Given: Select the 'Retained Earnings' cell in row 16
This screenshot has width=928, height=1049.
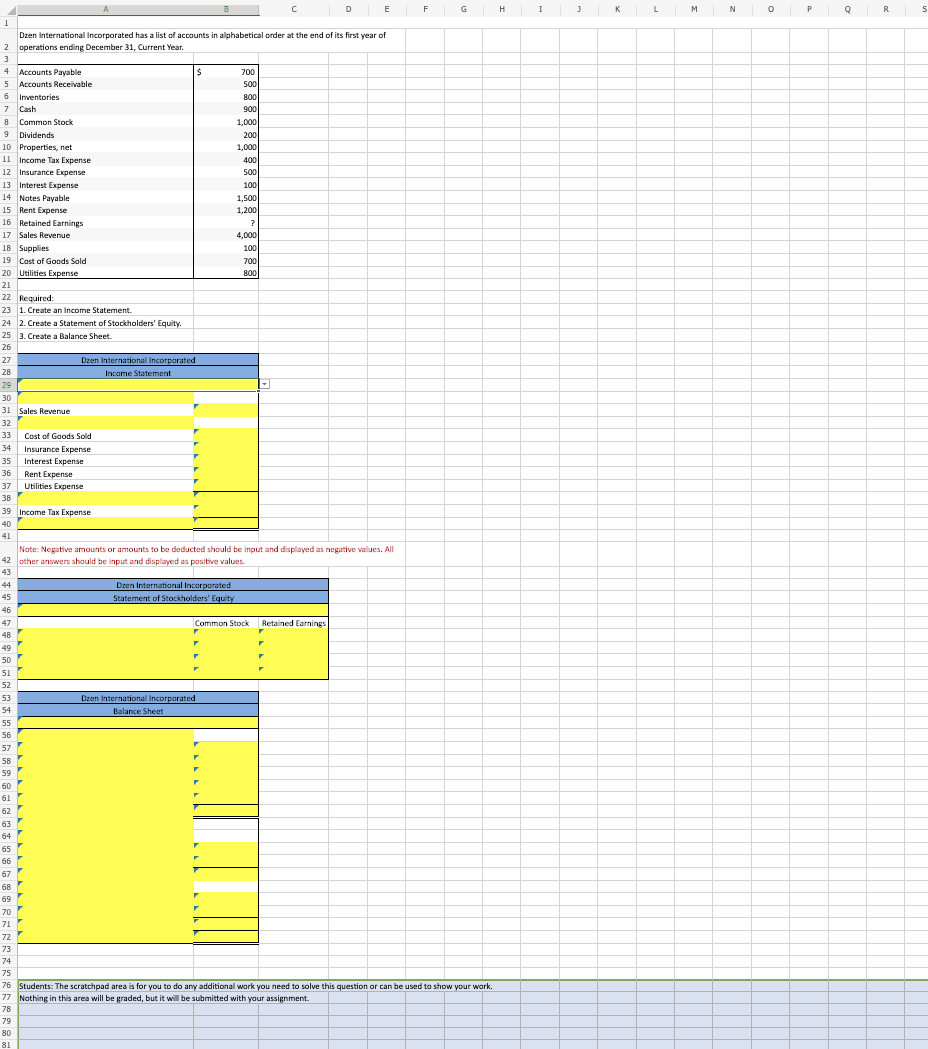Looking at the screenshot, I should (105, 223).
